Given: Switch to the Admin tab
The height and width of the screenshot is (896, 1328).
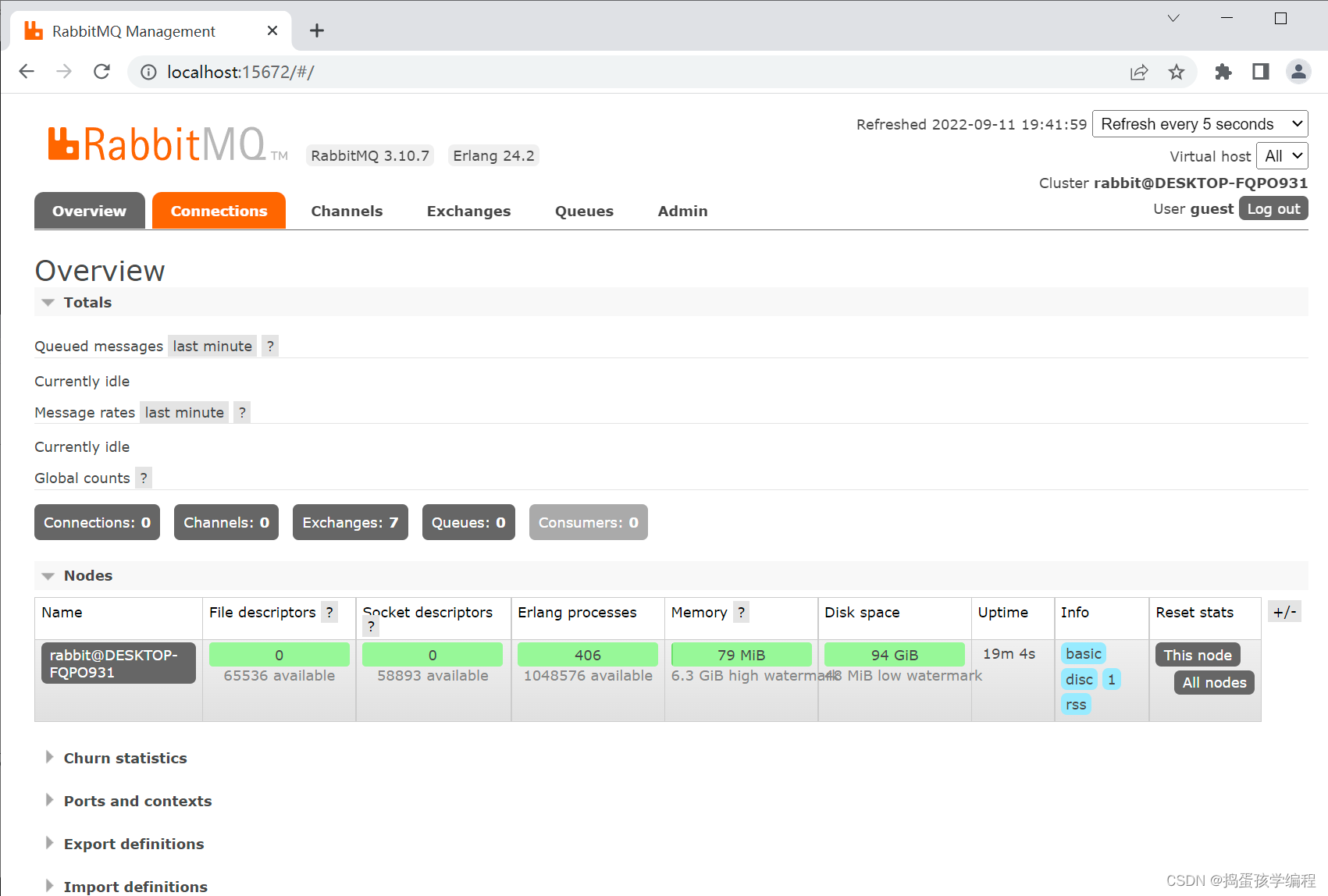Looking at the screenshot, I should click(683, 211).
